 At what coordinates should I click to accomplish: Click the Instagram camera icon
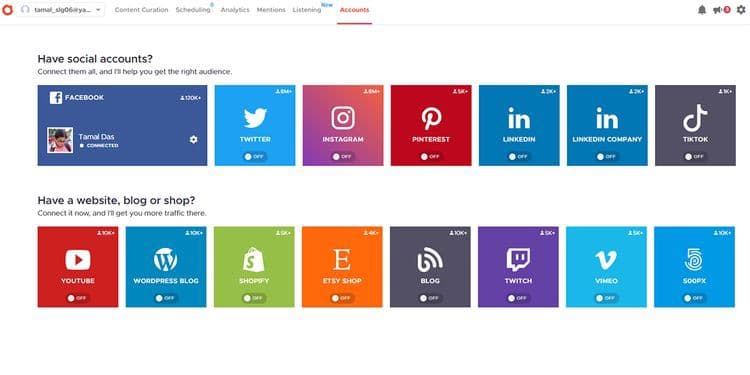click(x=343, y=118)
